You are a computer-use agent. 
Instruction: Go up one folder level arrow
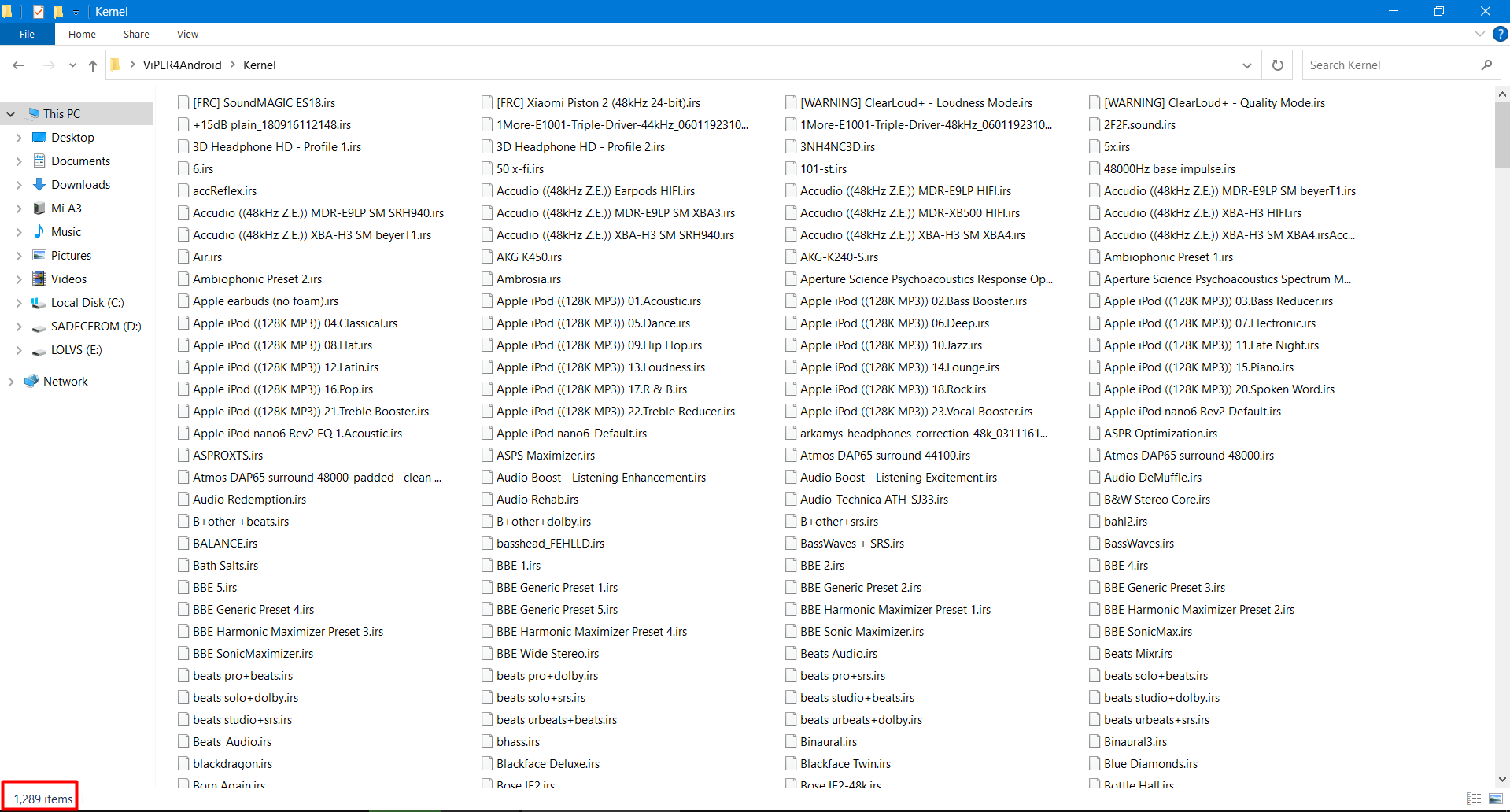[x=93, y=65]
